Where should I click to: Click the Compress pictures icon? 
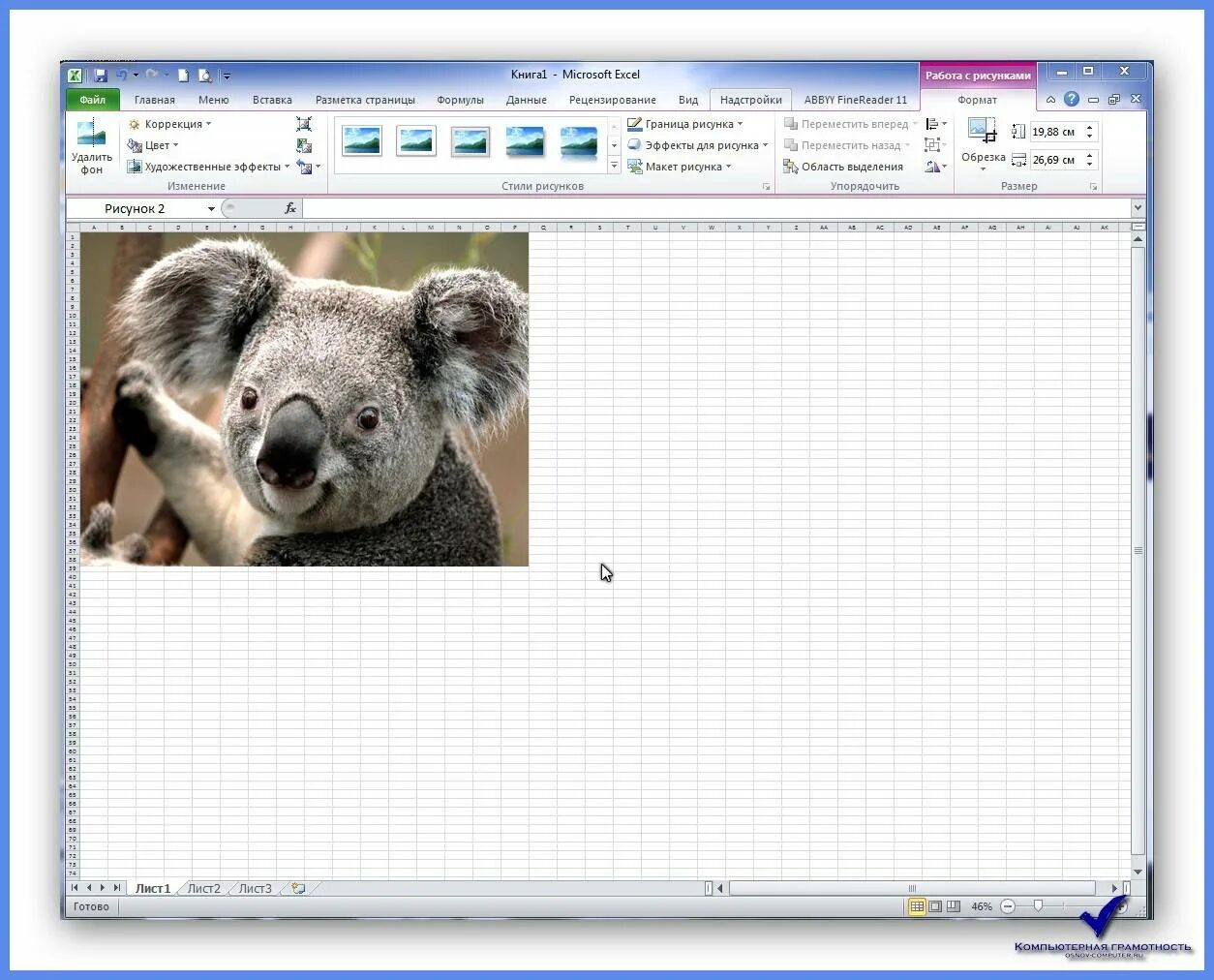click(304, 124)
